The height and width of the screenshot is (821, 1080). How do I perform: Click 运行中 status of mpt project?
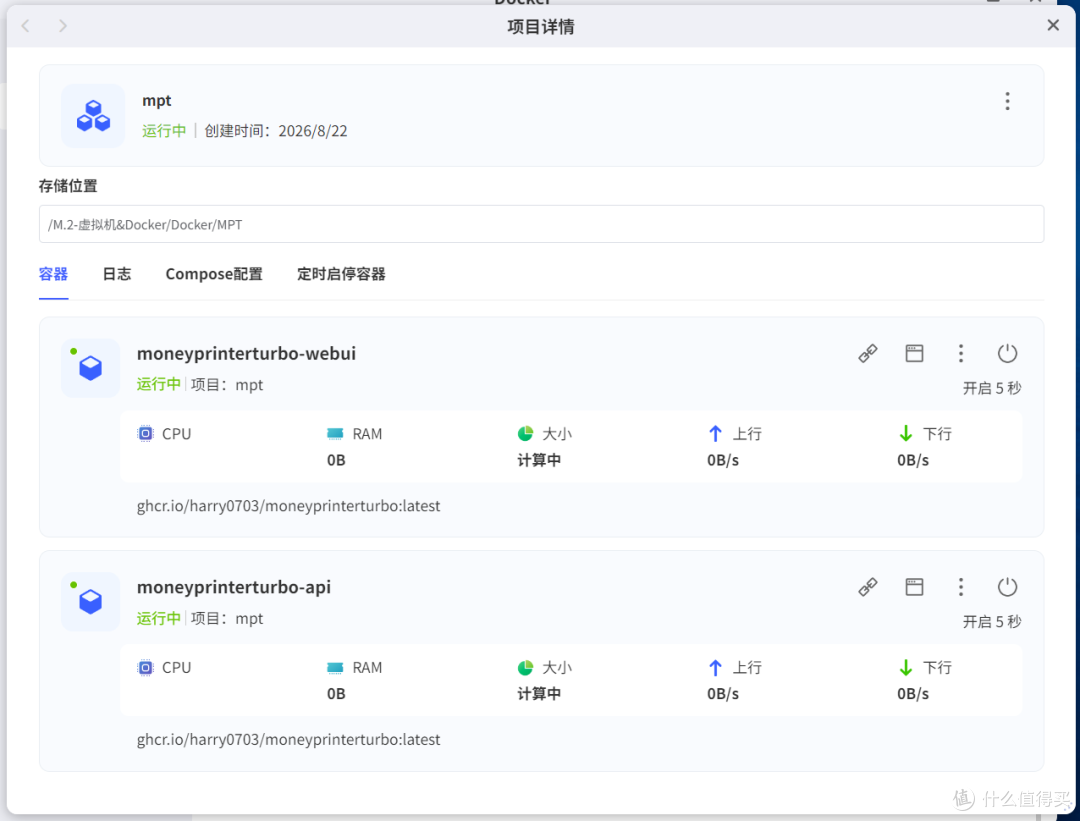164,131
